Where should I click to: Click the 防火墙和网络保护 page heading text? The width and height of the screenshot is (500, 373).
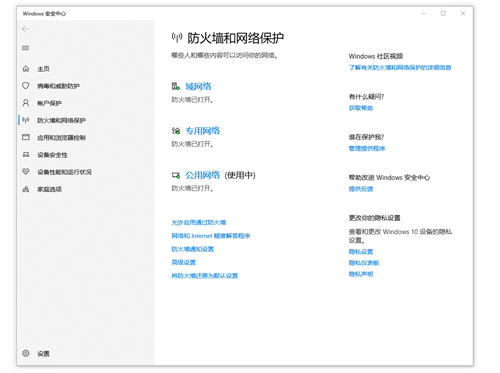click(x=235, y=38)
